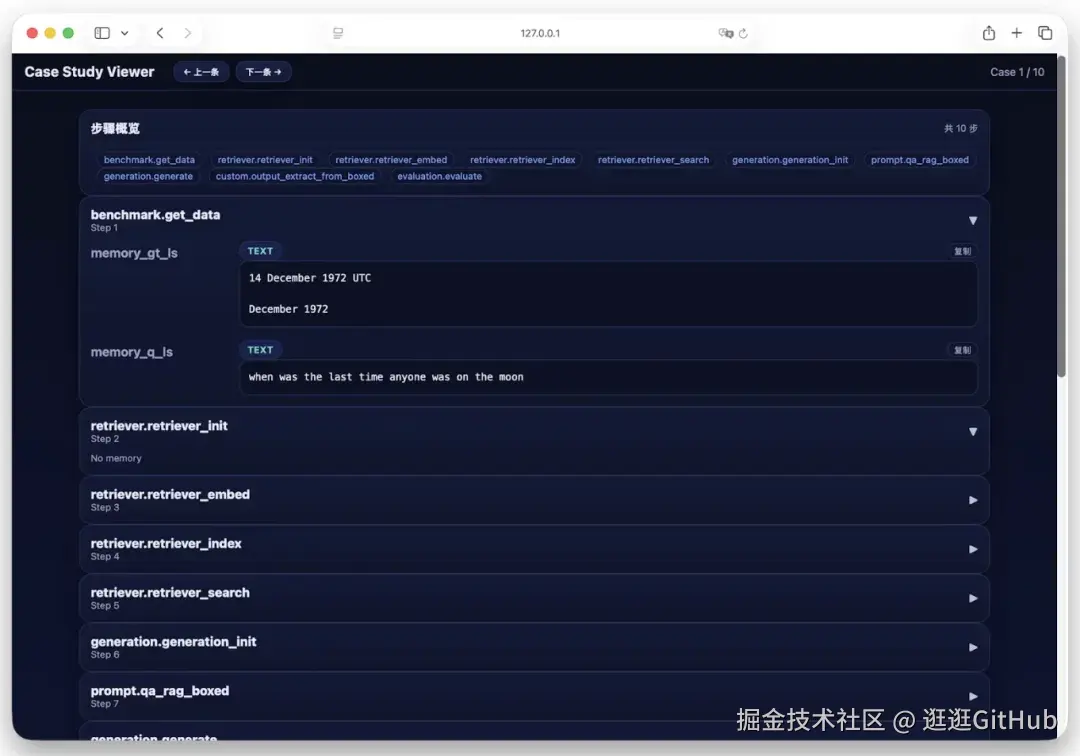Expand the retriever.retriever_search step
Image resolution: width=1080 pixels, height=756 pixels.
pos(972,598)
